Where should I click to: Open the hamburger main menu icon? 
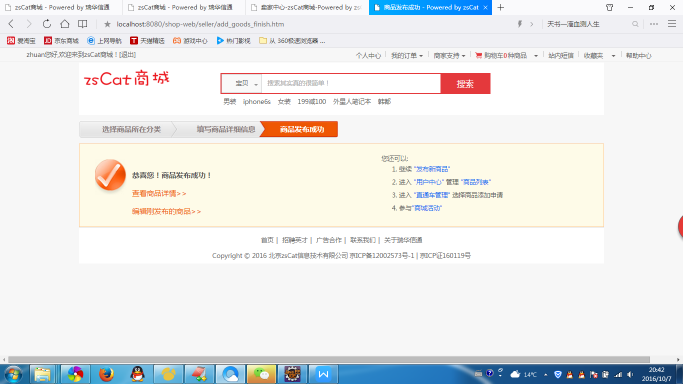tap(672, 24)
